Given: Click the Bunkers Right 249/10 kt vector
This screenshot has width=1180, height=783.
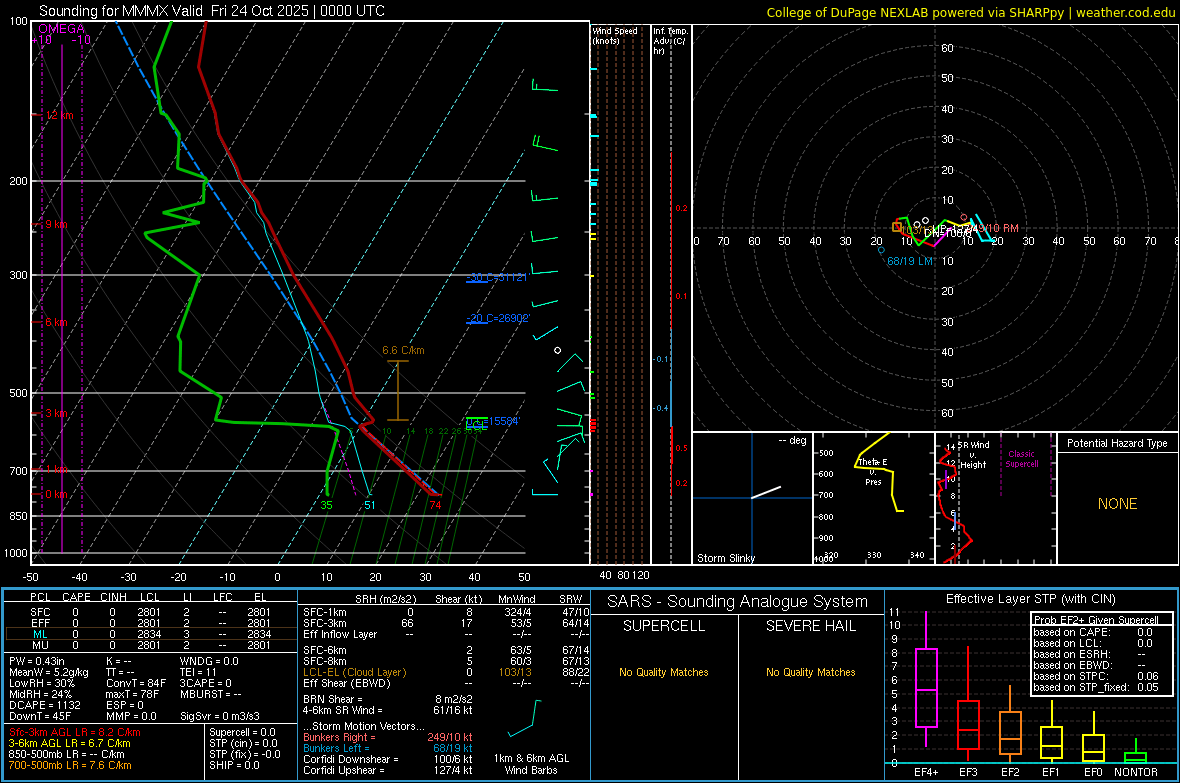Looking at the screenshot, I should click(388, 738).
